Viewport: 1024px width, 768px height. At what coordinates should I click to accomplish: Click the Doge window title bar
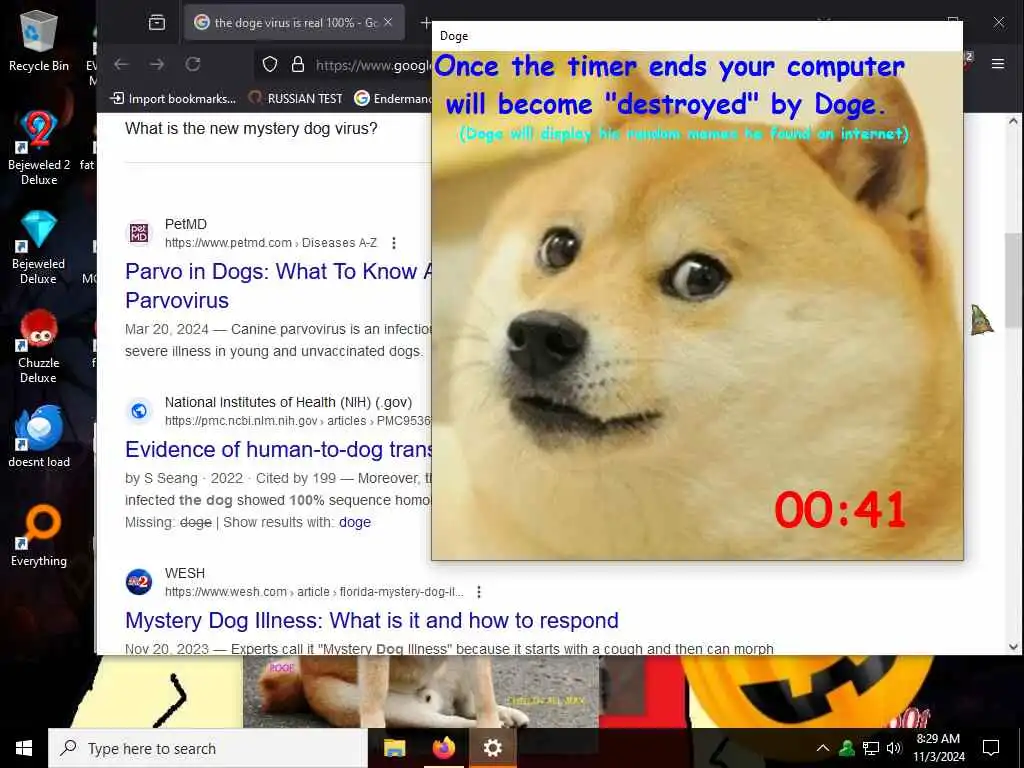click(697, 36)
